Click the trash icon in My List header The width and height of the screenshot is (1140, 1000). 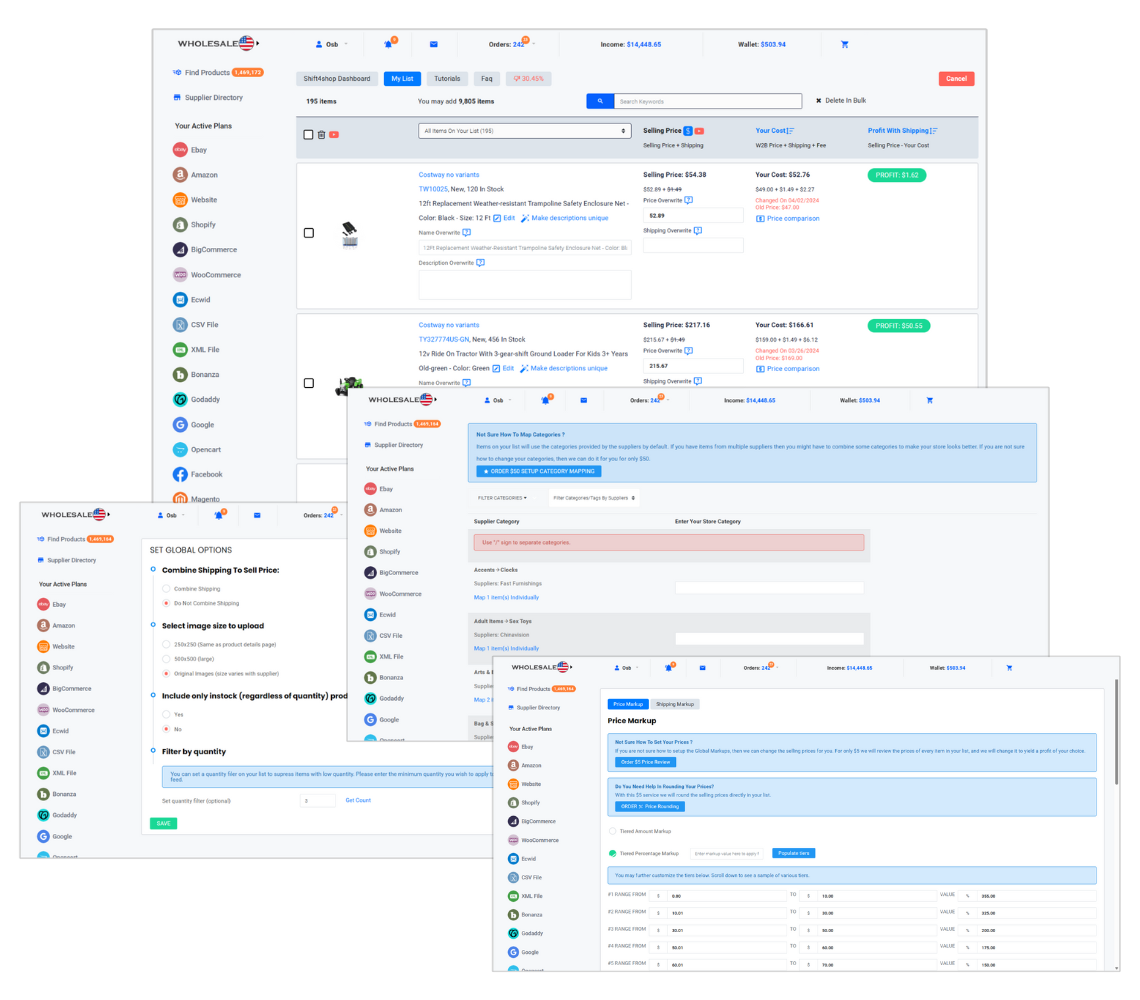tap(321, 135)
